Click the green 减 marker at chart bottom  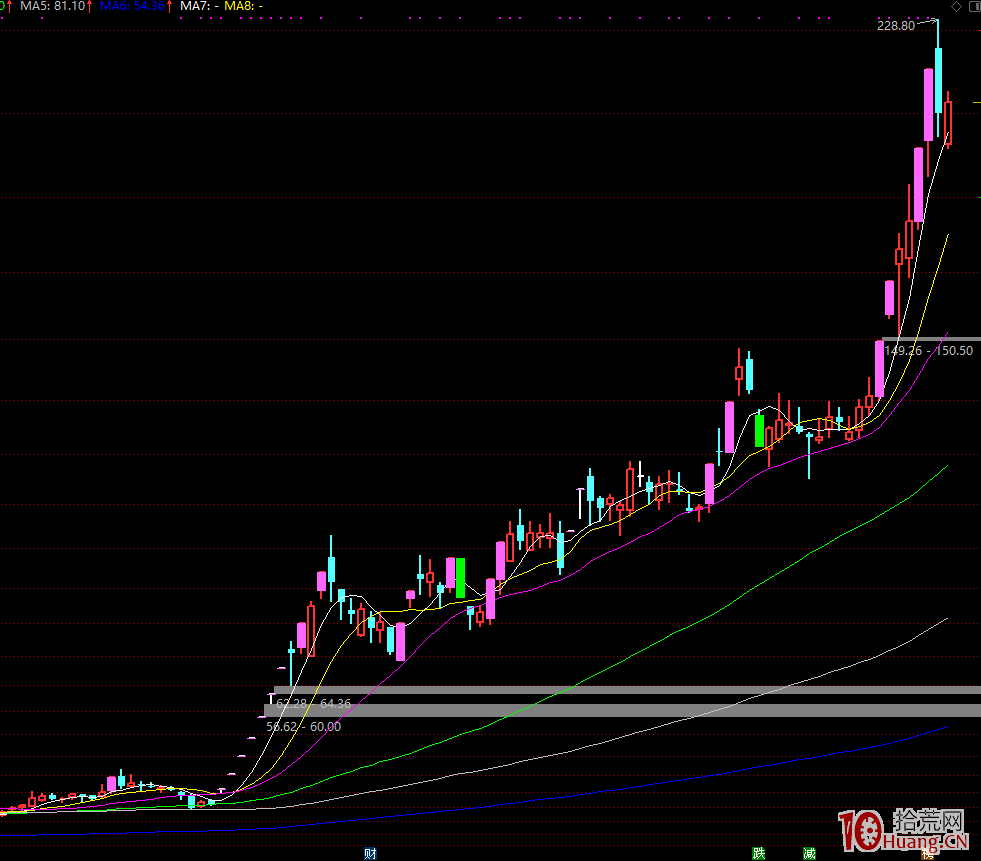click(808, 853)
